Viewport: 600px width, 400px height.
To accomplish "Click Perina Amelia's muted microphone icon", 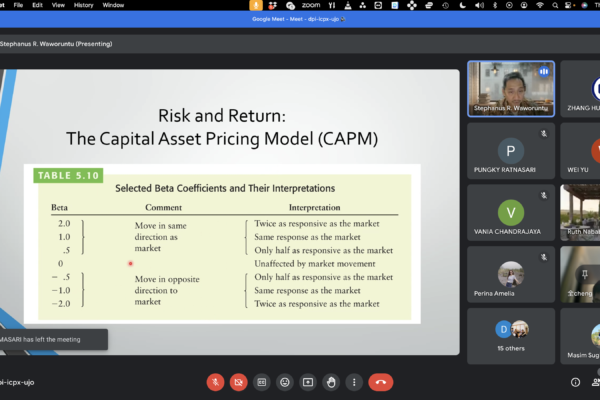I will click(x=544, y=257).
